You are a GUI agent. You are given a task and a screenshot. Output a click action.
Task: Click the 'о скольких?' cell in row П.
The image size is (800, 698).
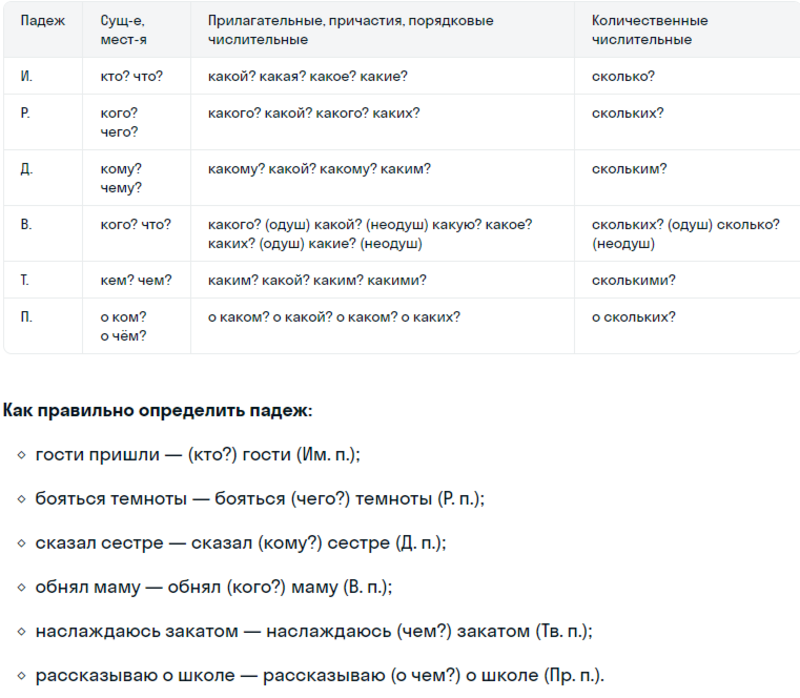[x=687, y=326]
